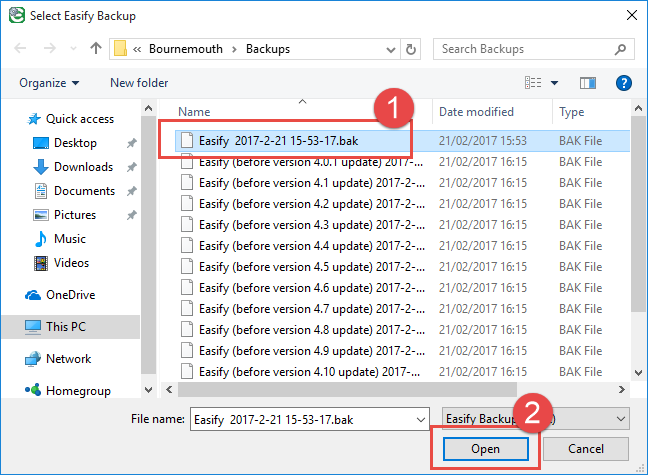This screenshot has height=475, width=648.
Task: Open the Easify Backup file type dropdown
Action: [535, 419]
